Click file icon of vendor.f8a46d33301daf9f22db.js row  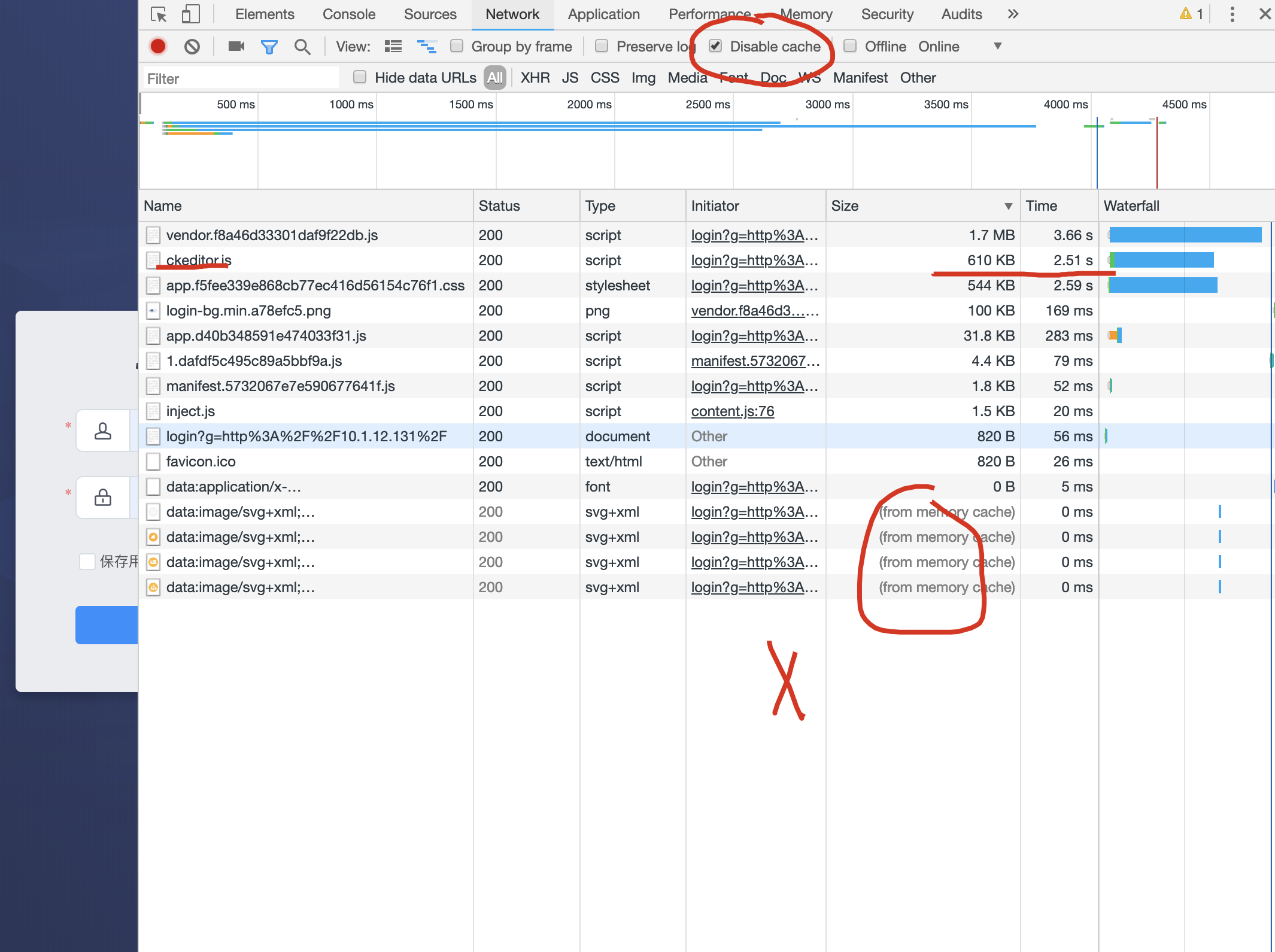[x=153, y=235]
